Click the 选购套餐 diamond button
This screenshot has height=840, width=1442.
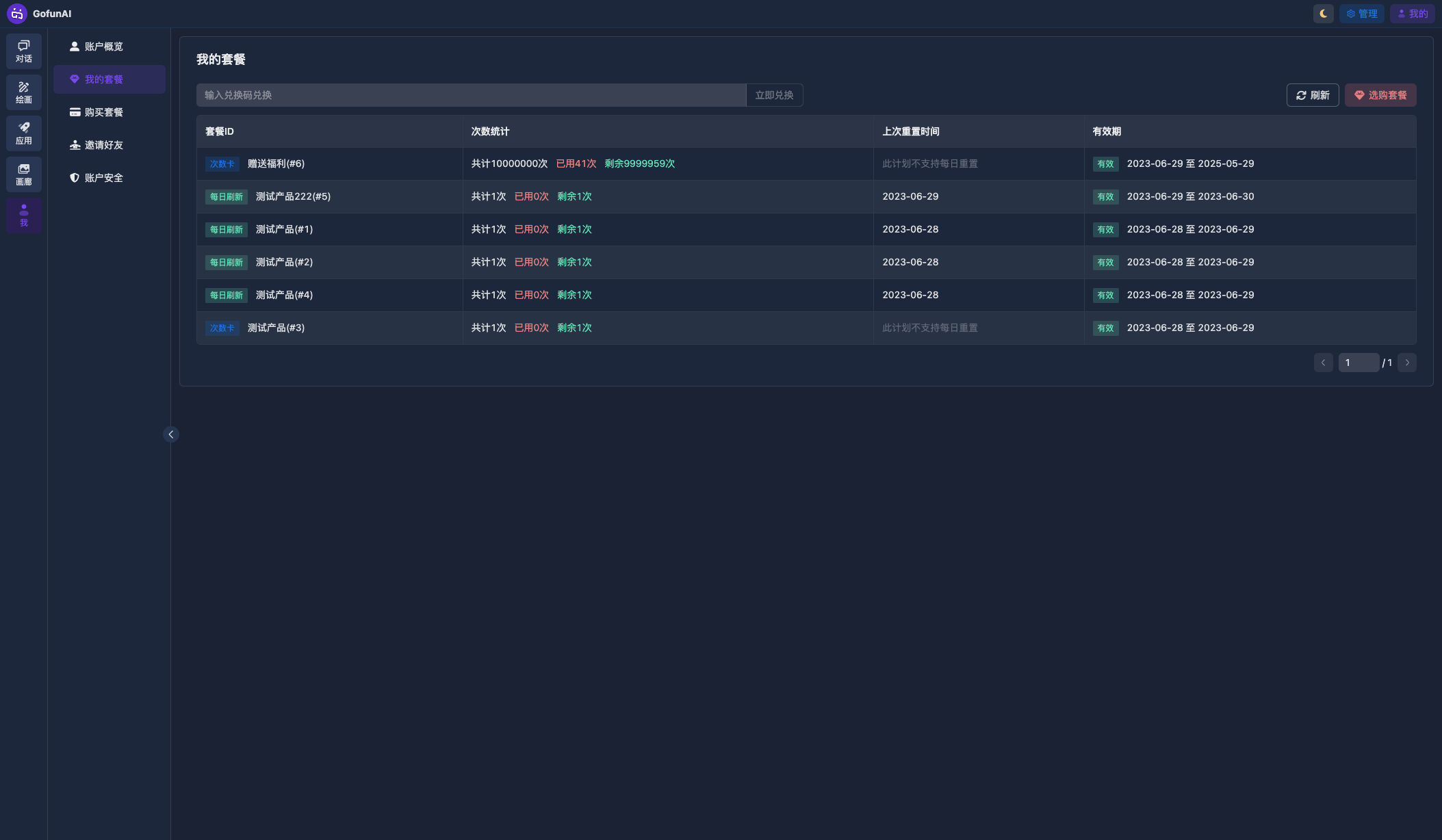[1380, 95]
